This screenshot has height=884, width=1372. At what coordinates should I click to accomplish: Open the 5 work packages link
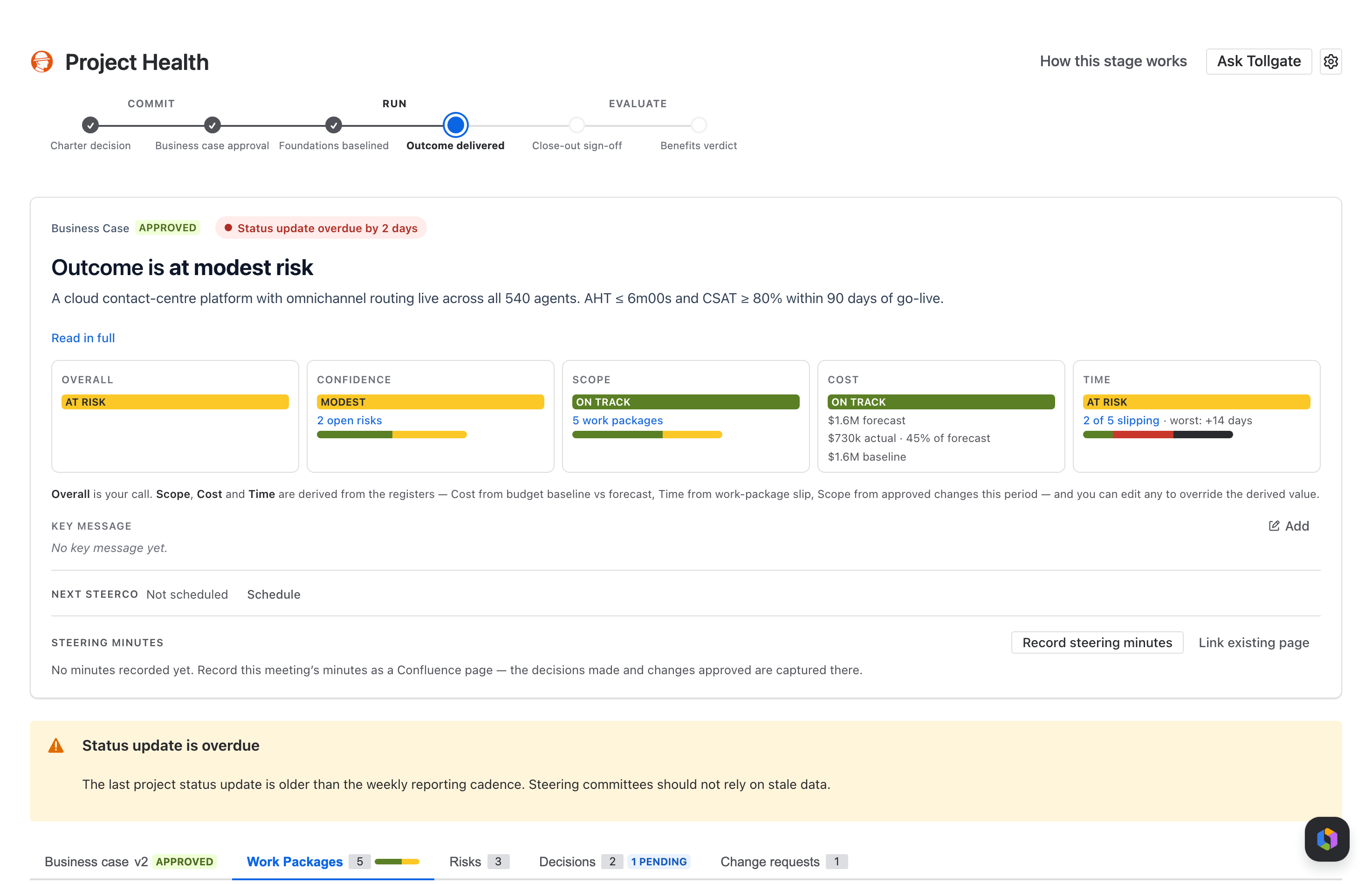617,421
